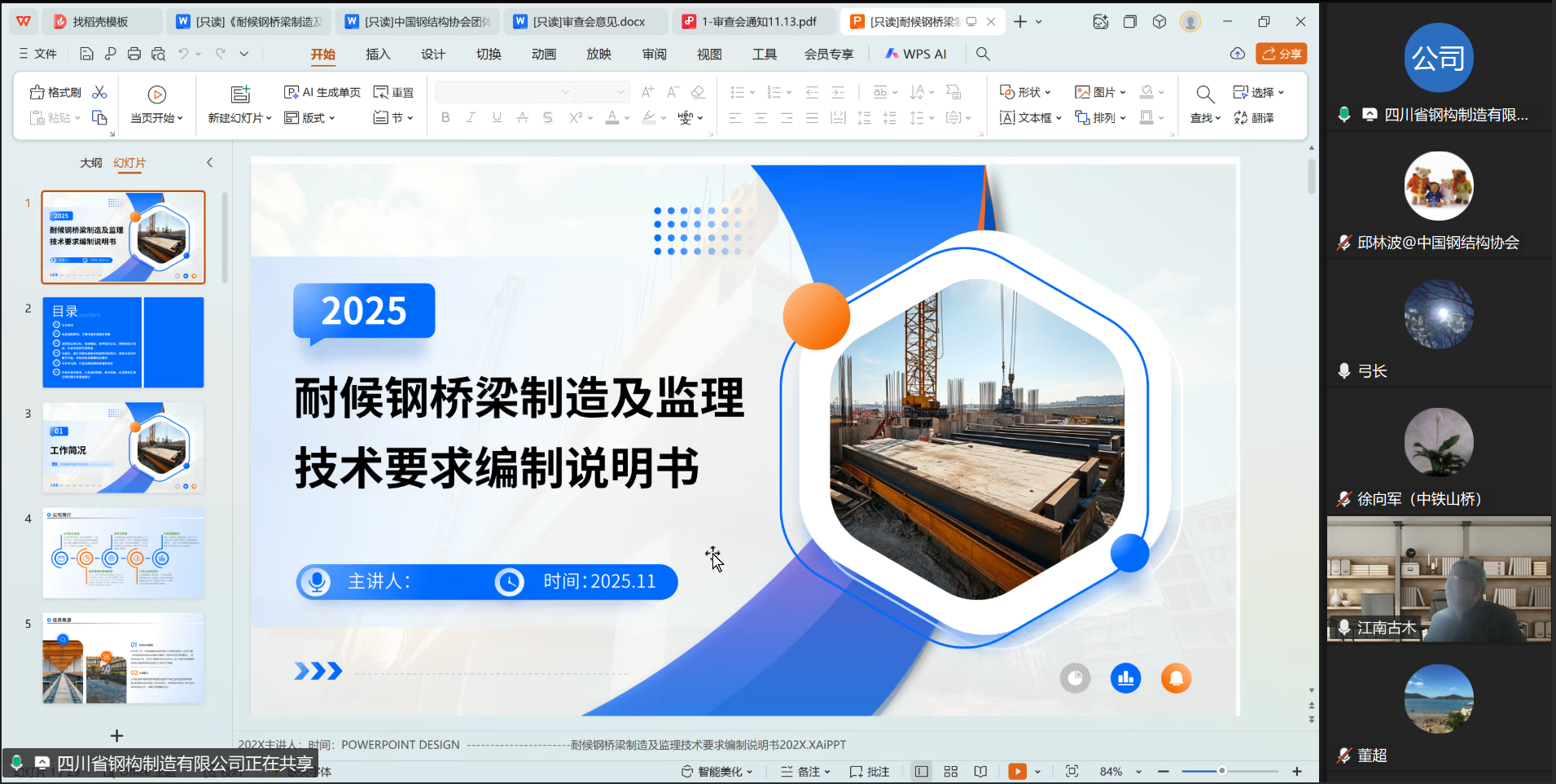Open the Insert (插入) ribbon tab
Screen dimensions: 1556x784
coord(378,54)
